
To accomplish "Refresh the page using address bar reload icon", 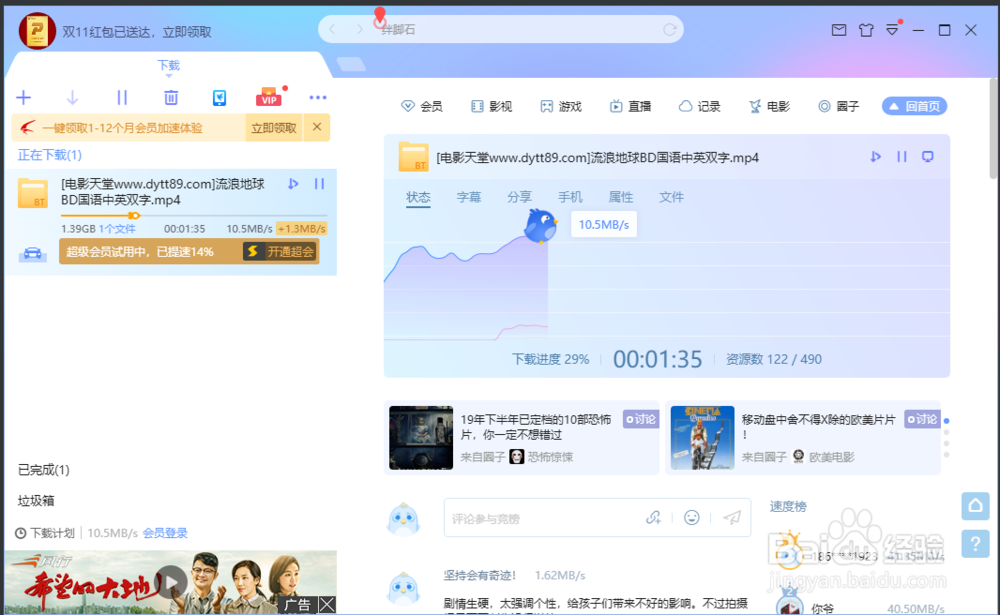I will [x=670, y=29].
